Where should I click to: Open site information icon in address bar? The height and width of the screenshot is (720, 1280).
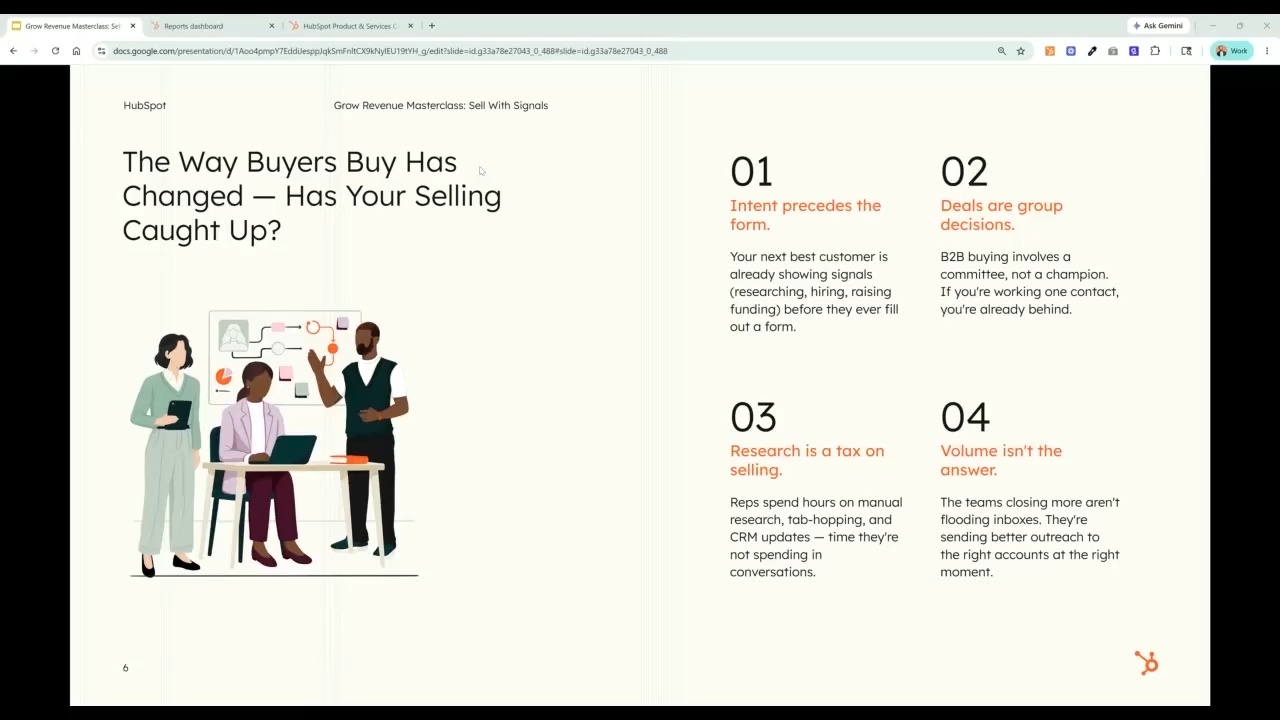[101, 51]
